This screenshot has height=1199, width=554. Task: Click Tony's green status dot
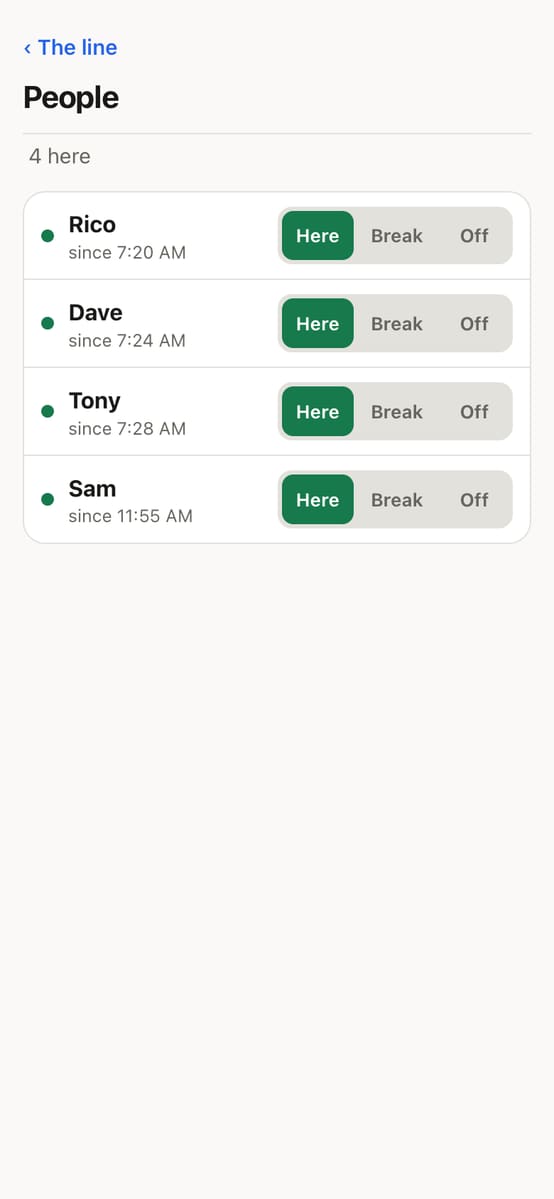click(47, 411)
